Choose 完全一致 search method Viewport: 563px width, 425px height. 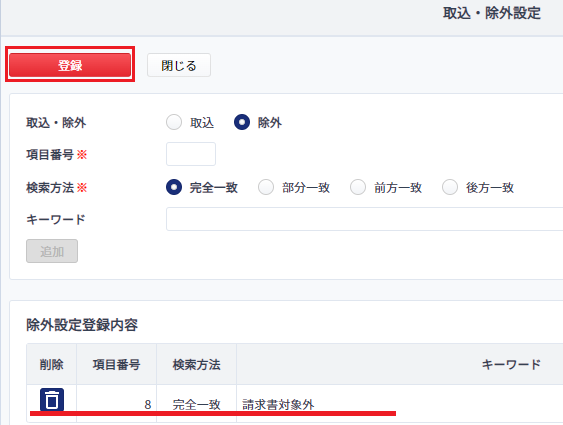pos(174,187)
